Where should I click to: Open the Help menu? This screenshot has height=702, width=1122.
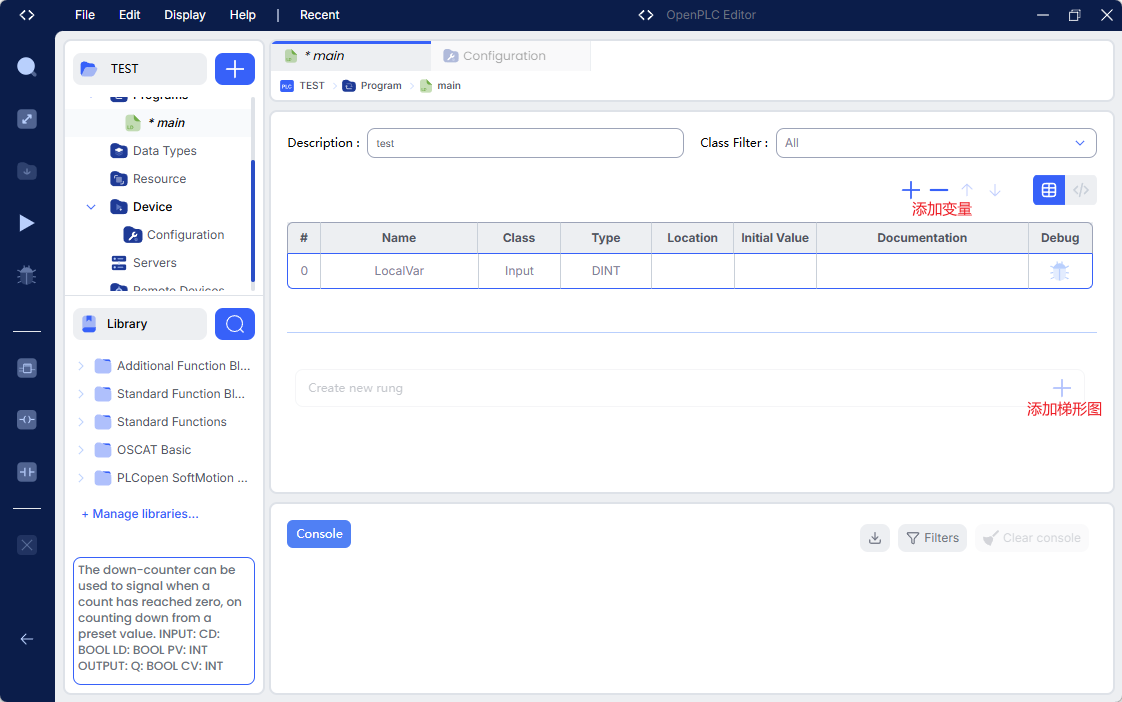tap(243, 15)
